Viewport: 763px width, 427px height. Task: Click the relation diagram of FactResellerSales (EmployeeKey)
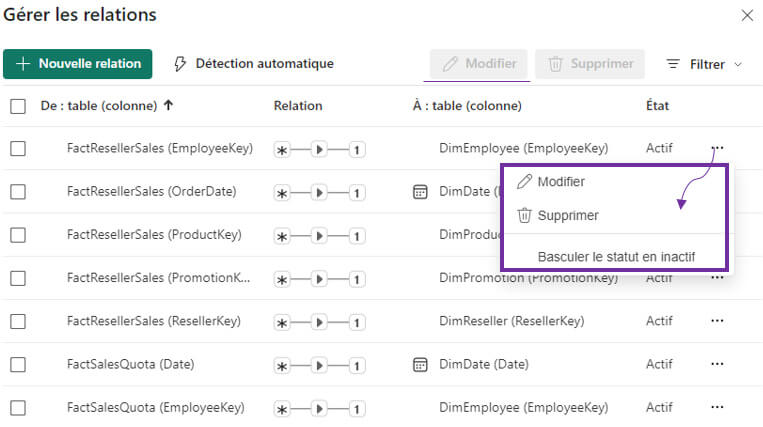(x=319, y=149)
